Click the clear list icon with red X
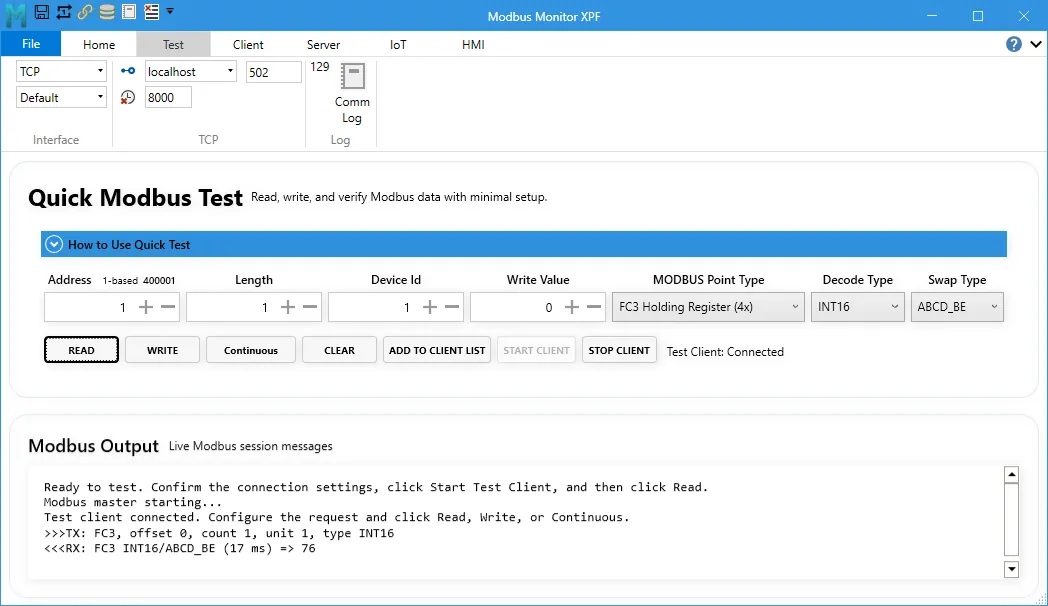The width and height of the screenshot is (1048, 606). [152, 11]
